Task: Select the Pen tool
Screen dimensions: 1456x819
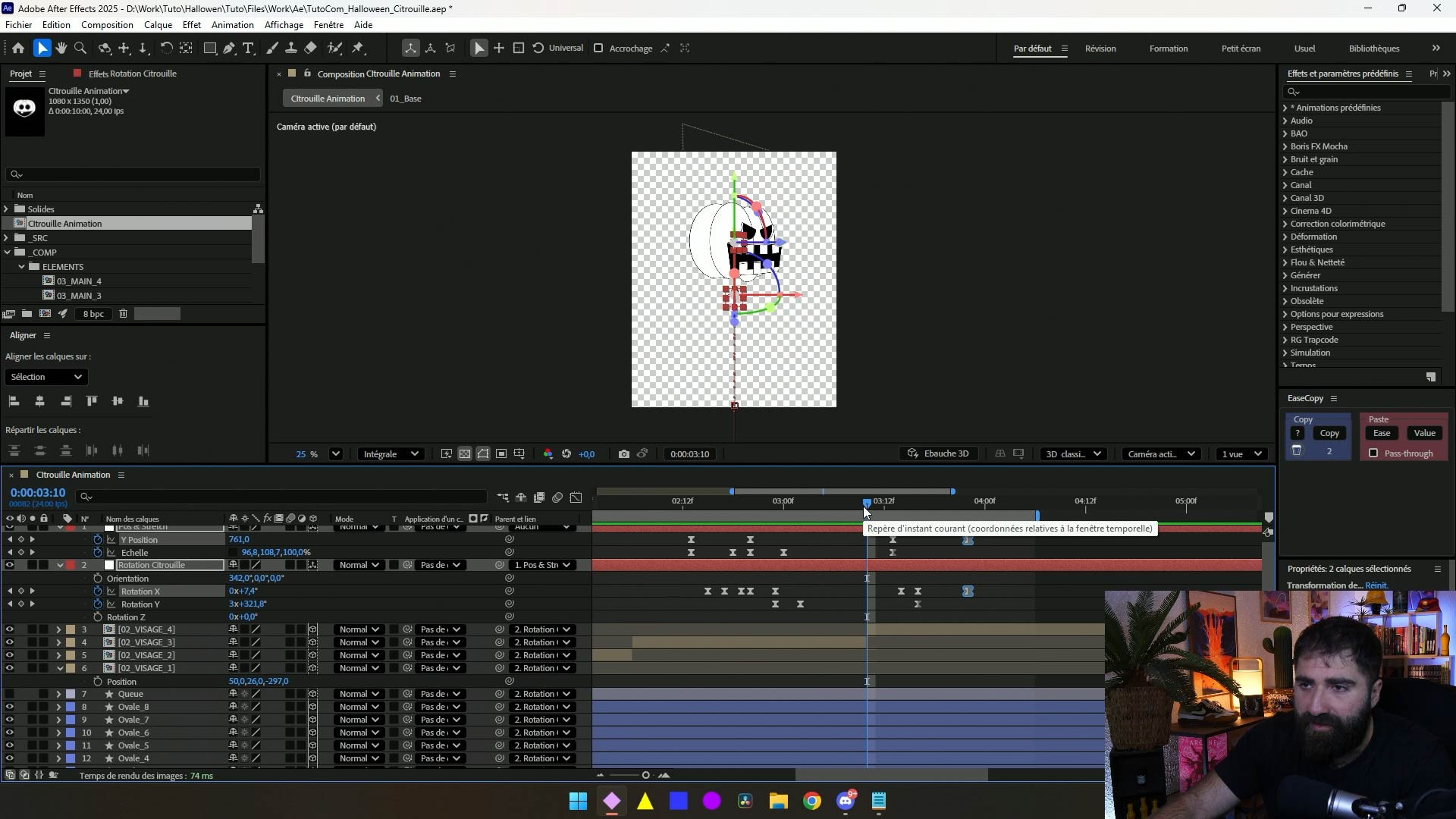Action: tap(229, 48)
